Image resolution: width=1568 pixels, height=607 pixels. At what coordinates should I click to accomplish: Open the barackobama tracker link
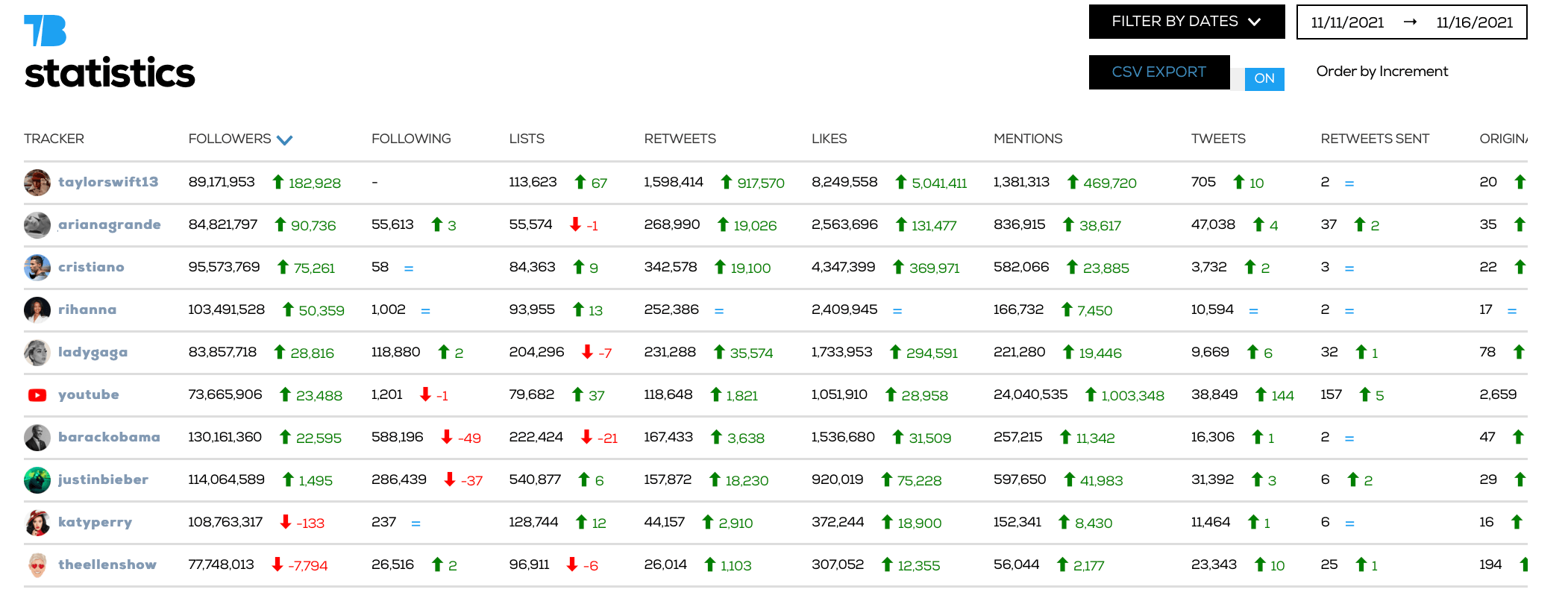click(x=109, y=437)
